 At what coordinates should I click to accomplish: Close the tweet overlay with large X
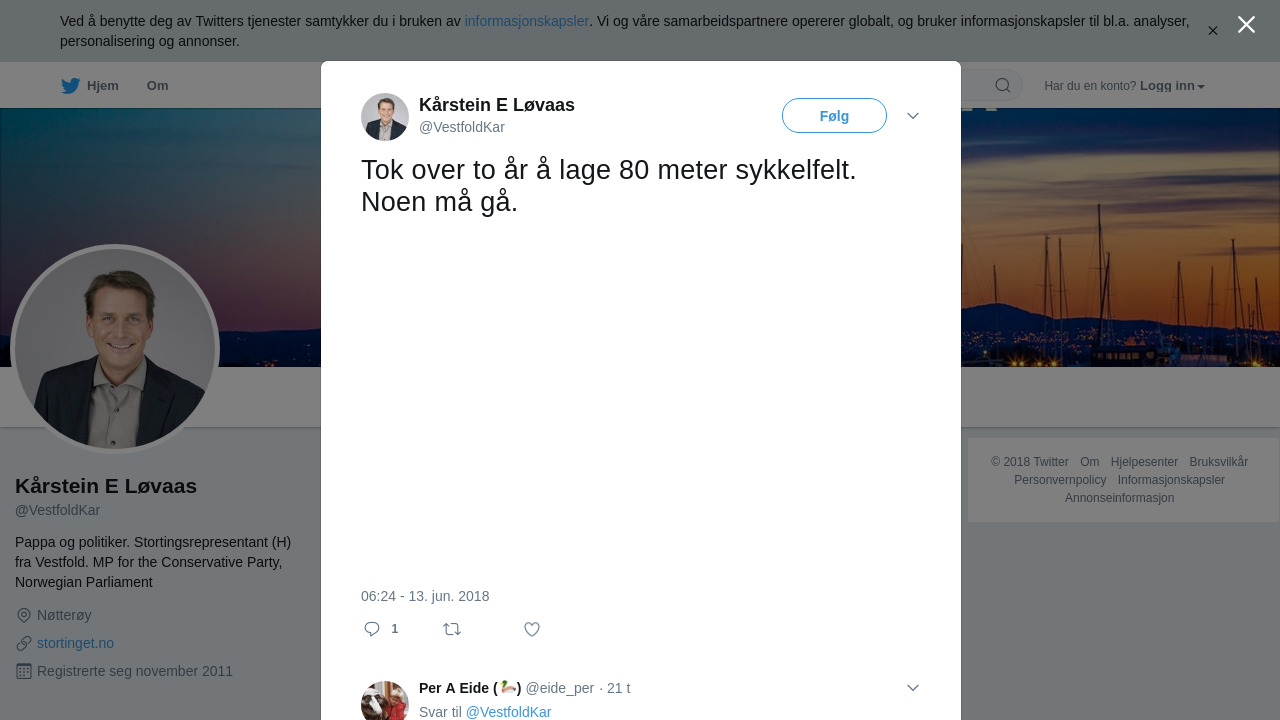1246,25
